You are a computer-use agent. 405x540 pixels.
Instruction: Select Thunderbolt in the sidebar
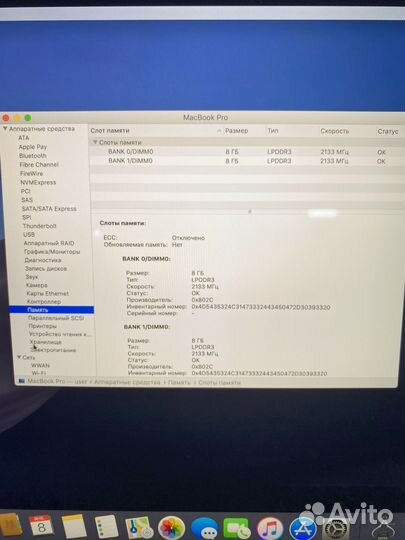(x=39, y=226)
